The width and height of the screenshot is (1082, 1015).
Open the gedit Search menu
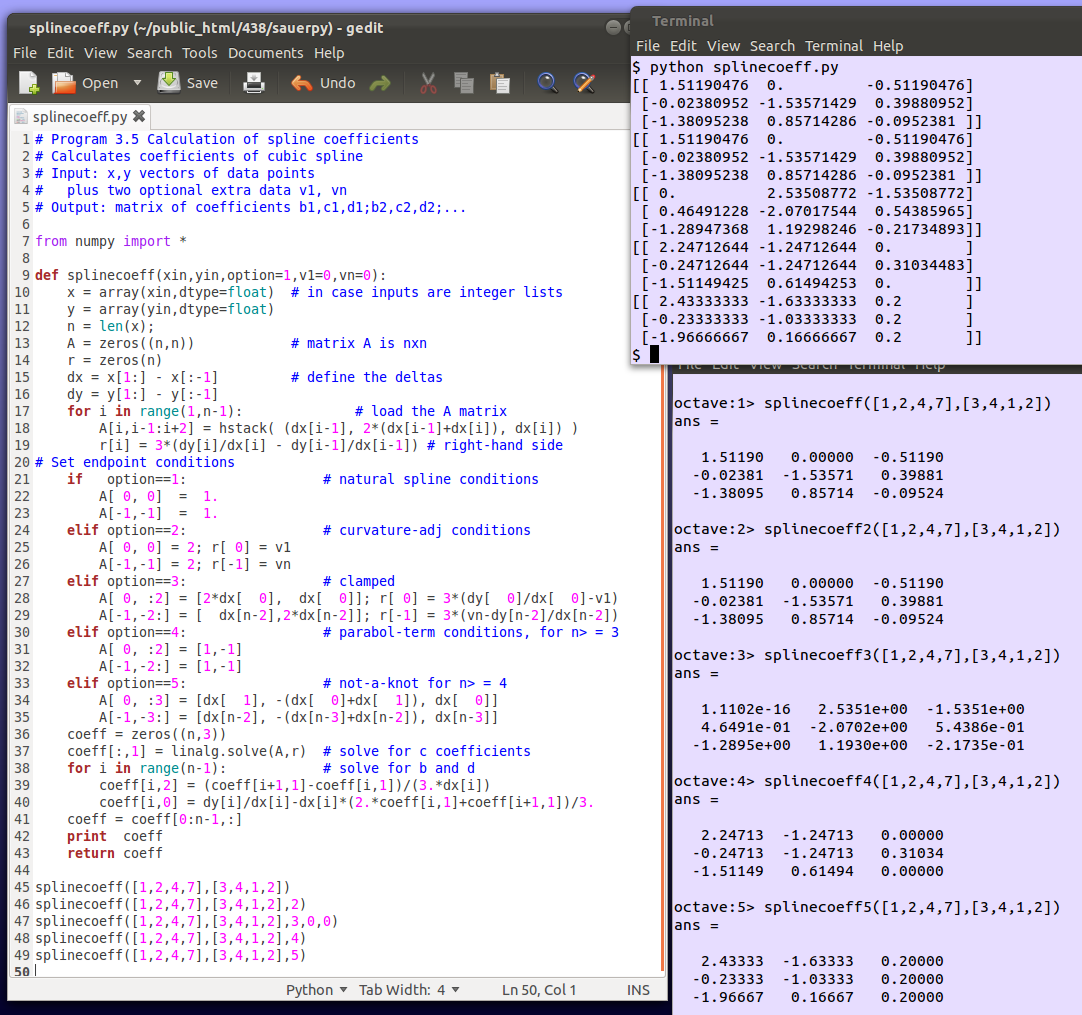(149, 53)
